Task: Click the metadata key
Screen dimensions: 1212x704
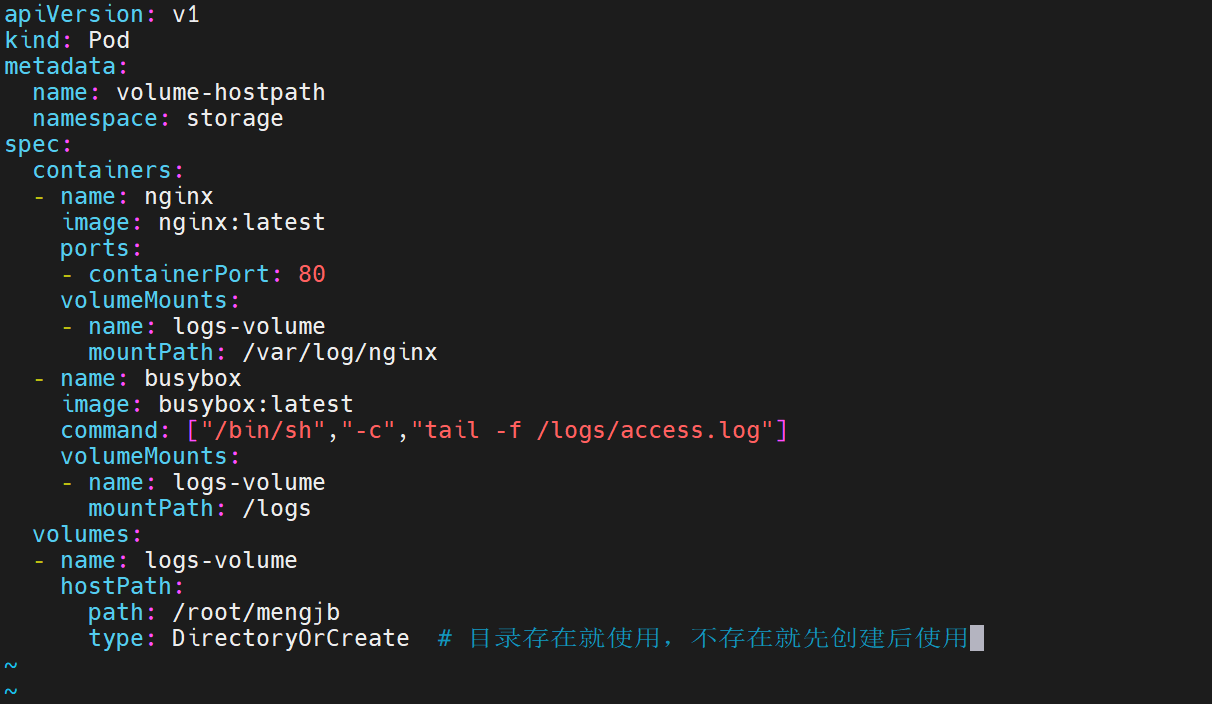Action: 61,67
